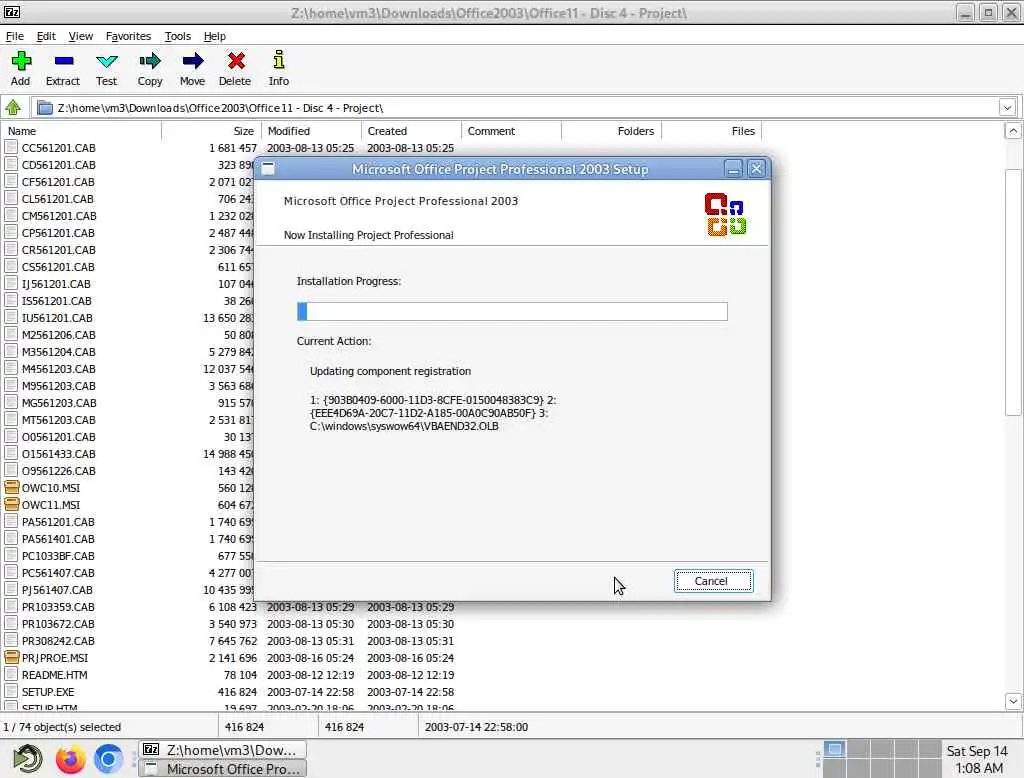Click the Add toolbar icon
Image resolution: width=1024 pixels, height=778 pixels.
tap(21, 61)
